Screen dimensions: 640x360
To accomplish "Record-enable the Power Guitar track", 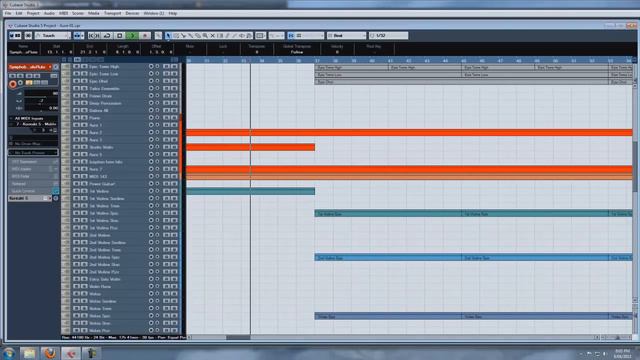I will tap(151, 184).
